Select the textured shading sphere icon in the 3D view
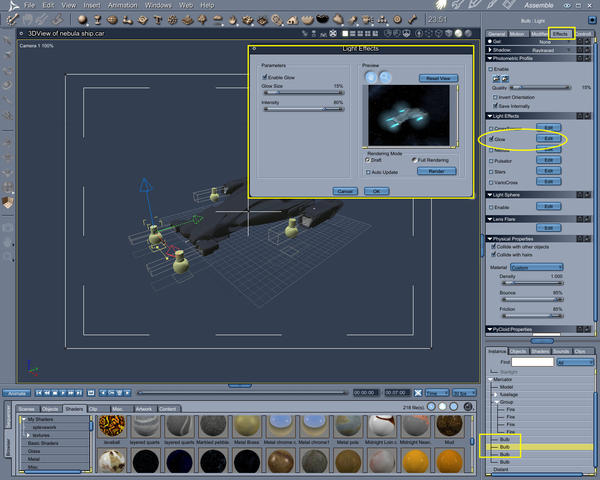The width and height of the screenshot is (600, 480). pyautogui.click(x=458, y=34)
